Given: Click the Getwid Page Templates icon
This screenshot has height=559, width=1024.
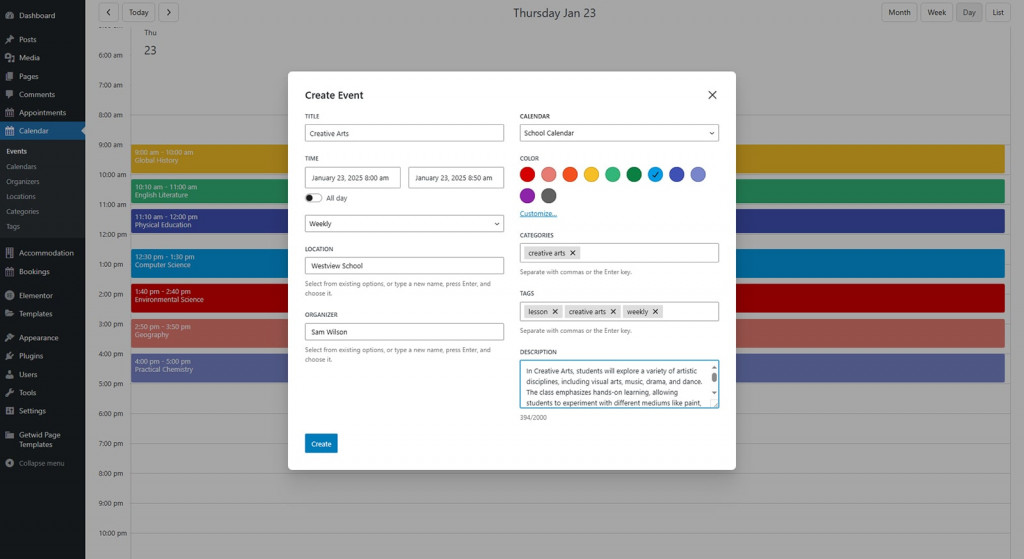Looking at the screenshot, I should pyautogui.click(x=9, y=435).
